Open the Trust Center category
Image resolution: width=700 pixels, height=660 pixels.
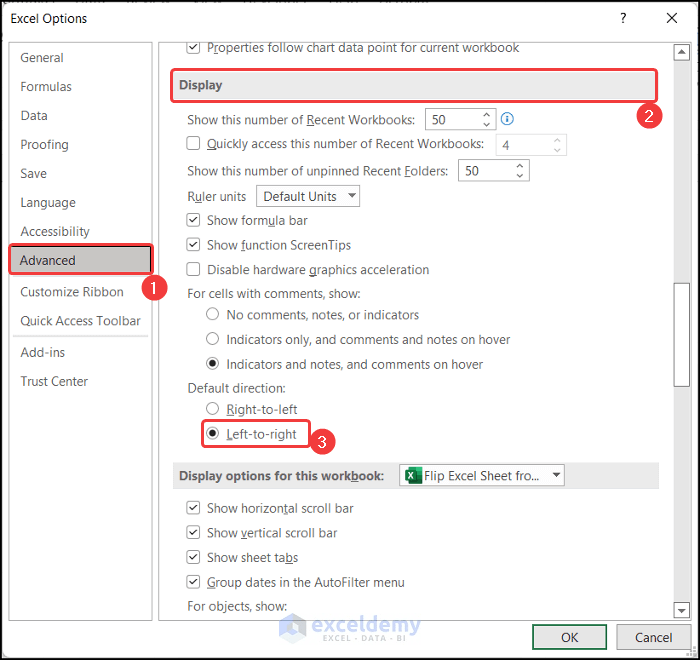point(54,381)
